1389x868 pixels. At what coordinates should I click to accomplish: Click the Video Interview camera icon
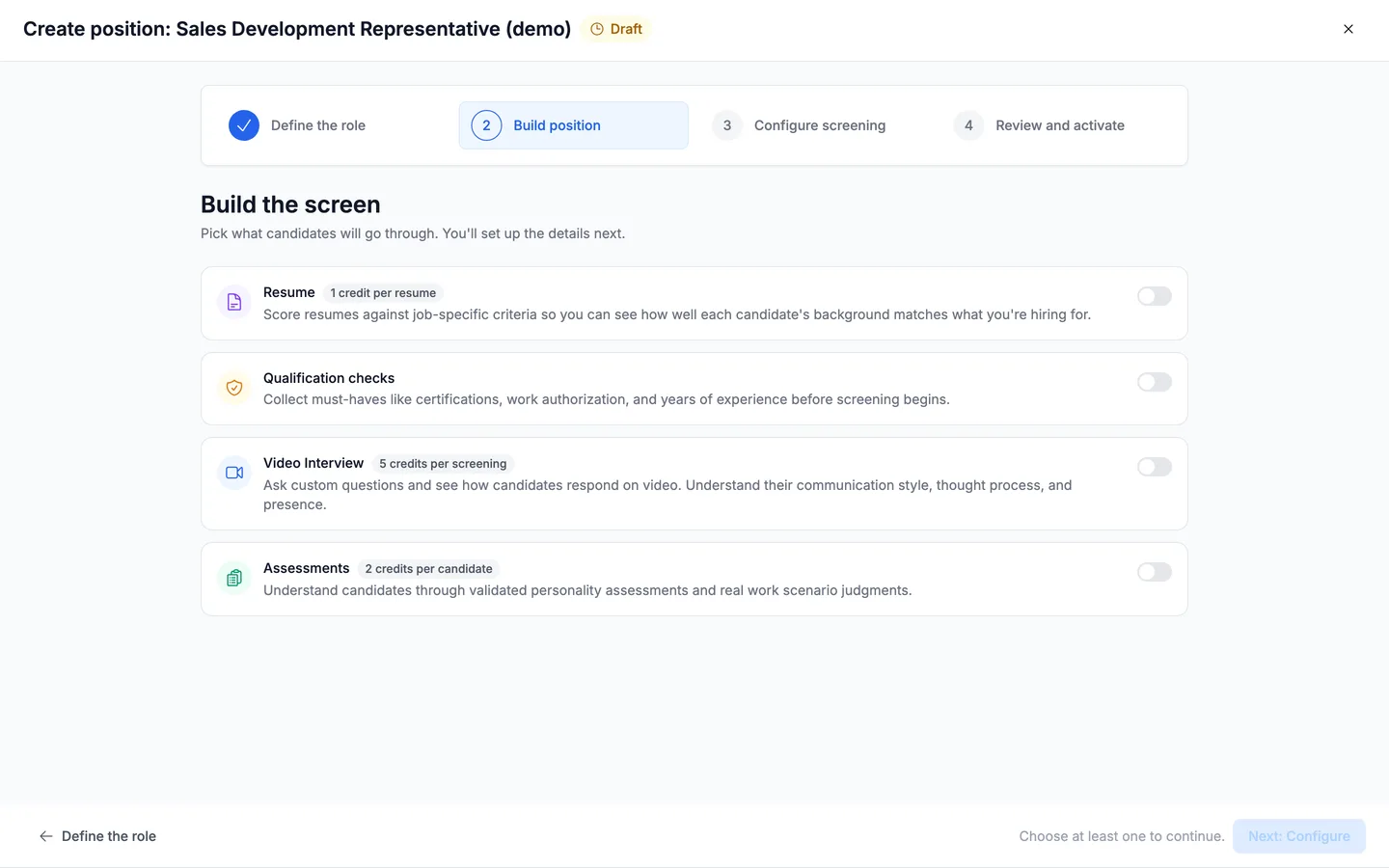click(x=234, y=473)
